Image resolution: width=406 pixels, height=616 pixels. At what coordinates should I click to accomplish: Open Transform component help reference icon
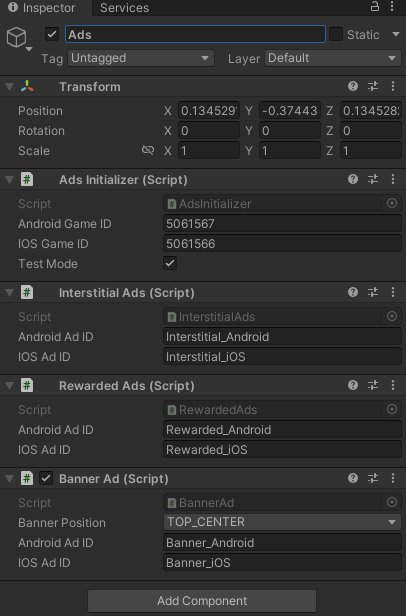353,86
